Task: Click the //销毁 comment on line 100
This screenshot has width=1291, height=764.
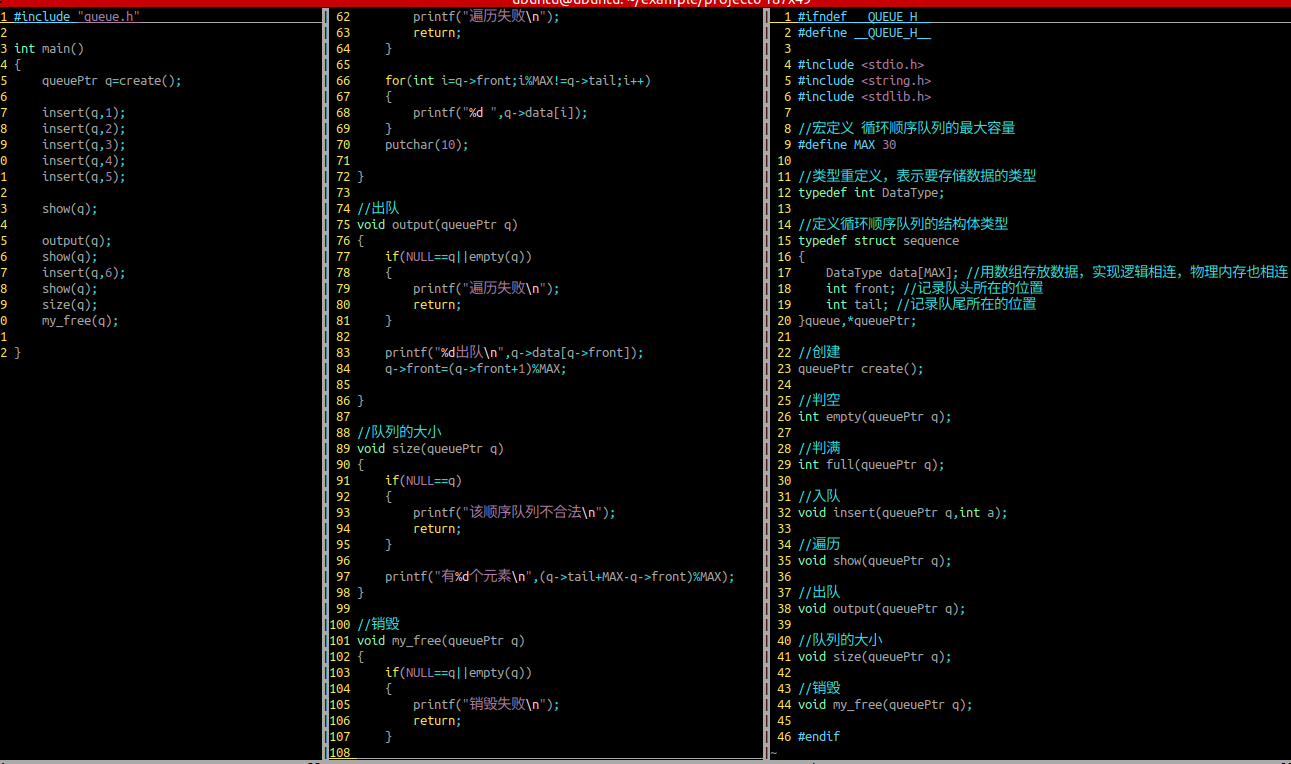Action: pyautogui.click(x=378, y=625)
